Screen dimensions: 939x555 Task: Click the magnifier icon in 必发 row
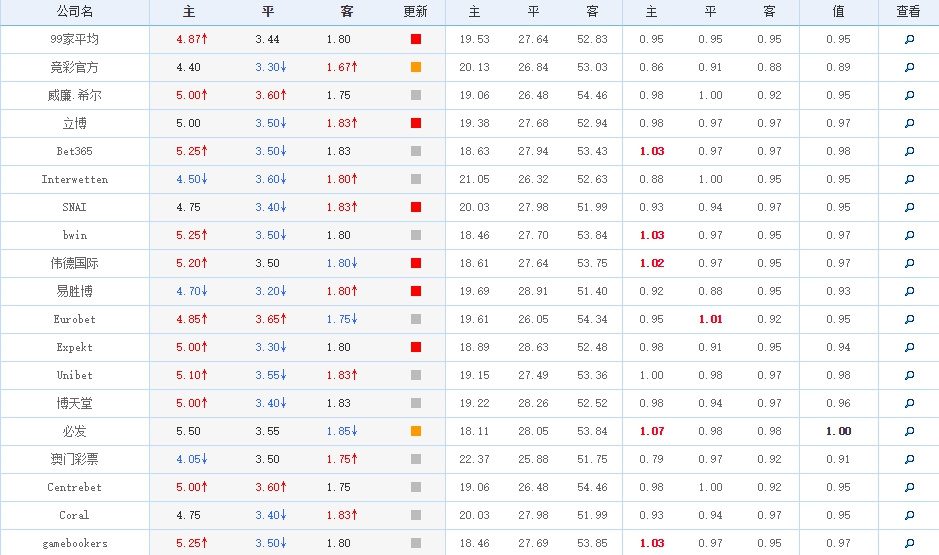(x=909, y=432)
